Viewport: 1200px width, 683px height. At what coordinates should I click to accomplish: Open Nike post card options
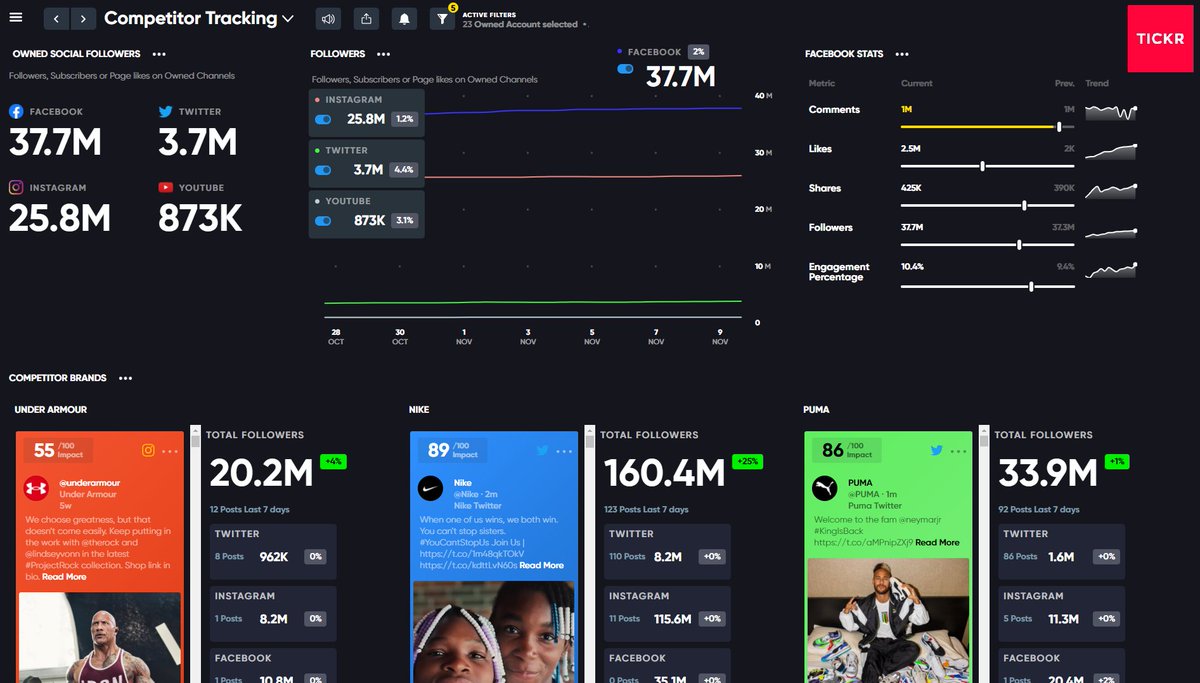click(x=564, y=451)
